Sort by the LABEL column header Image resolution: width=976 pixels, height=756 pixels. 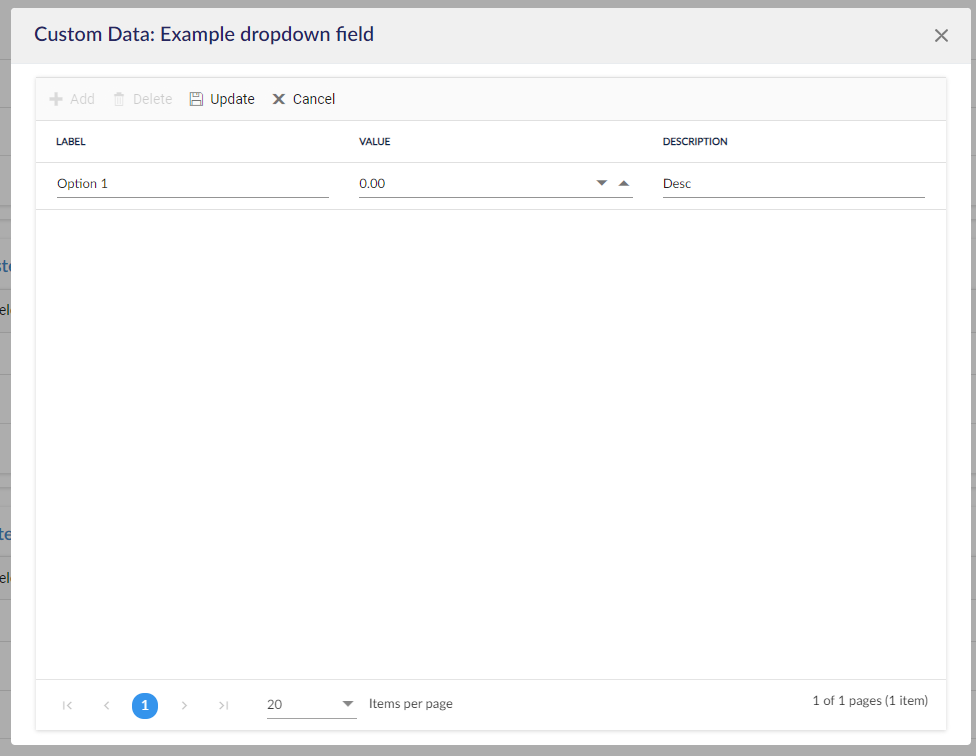(x=71, y=142)
